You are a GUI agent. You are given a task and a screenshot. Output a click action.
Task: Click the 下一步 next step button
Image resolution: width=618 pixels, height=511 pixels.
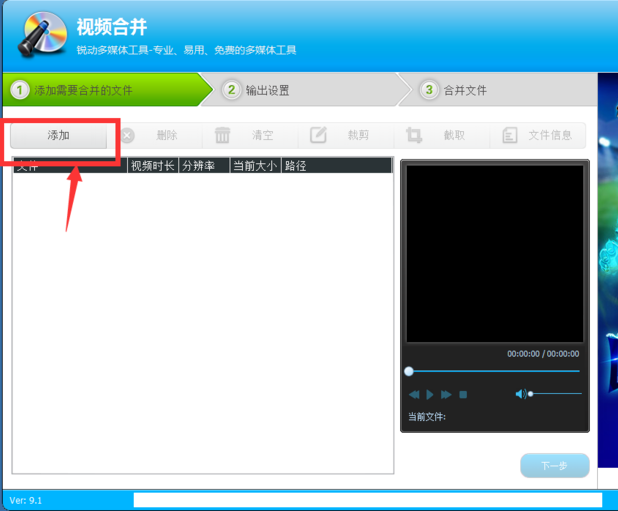(555, 465)
